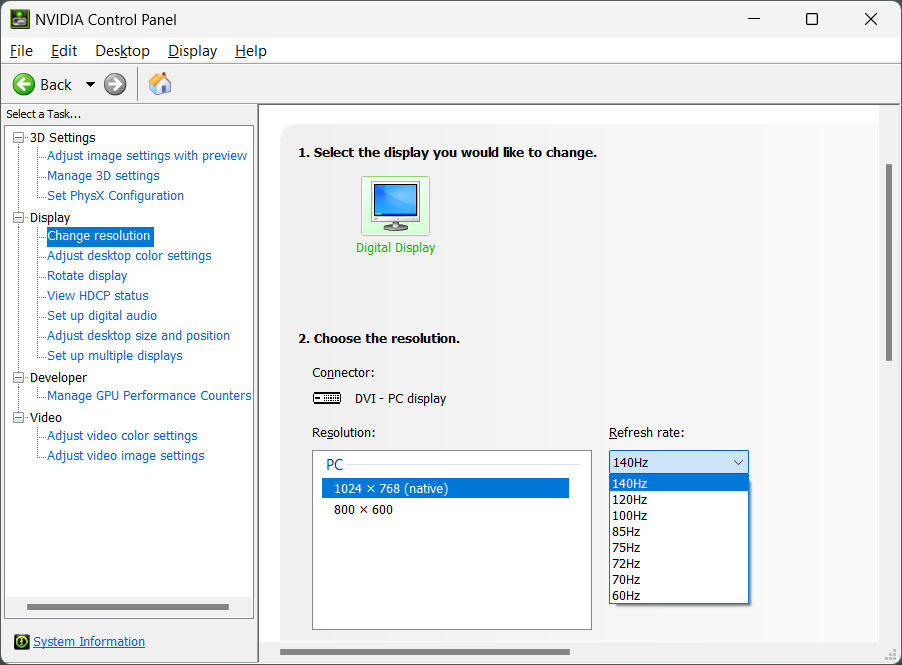
Task: Click the green Back arrow icon
Action: tap(24, 85)
